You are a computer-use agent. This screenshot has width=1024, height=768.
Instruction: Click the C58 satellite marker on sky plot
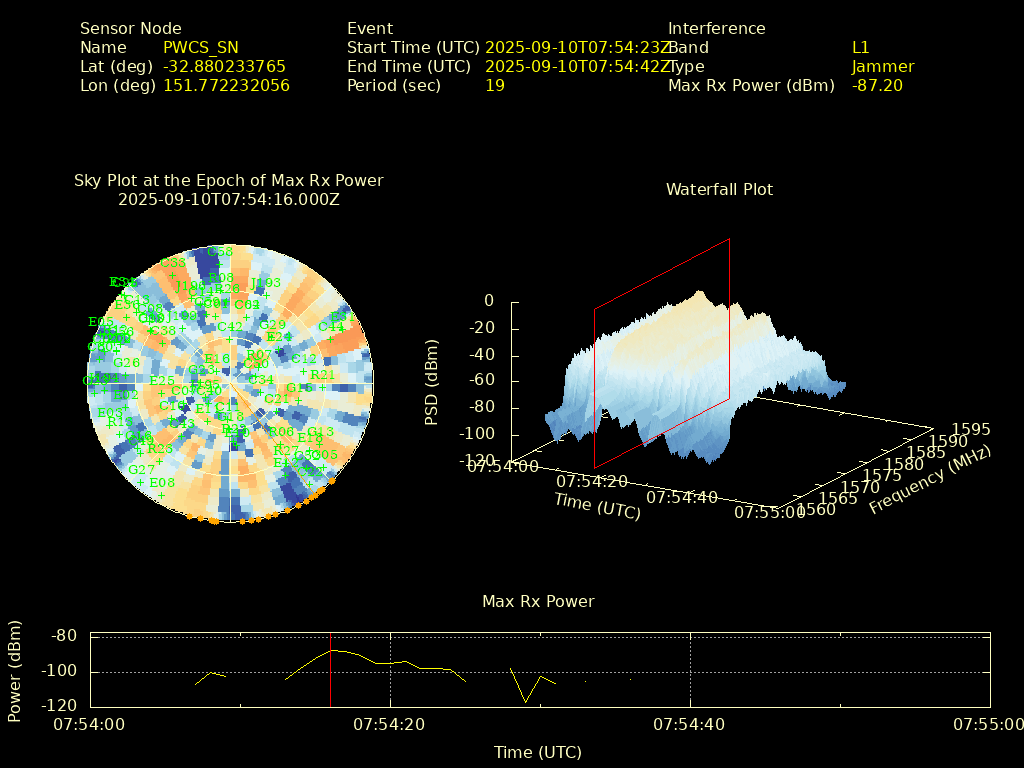tap(220, 264)
